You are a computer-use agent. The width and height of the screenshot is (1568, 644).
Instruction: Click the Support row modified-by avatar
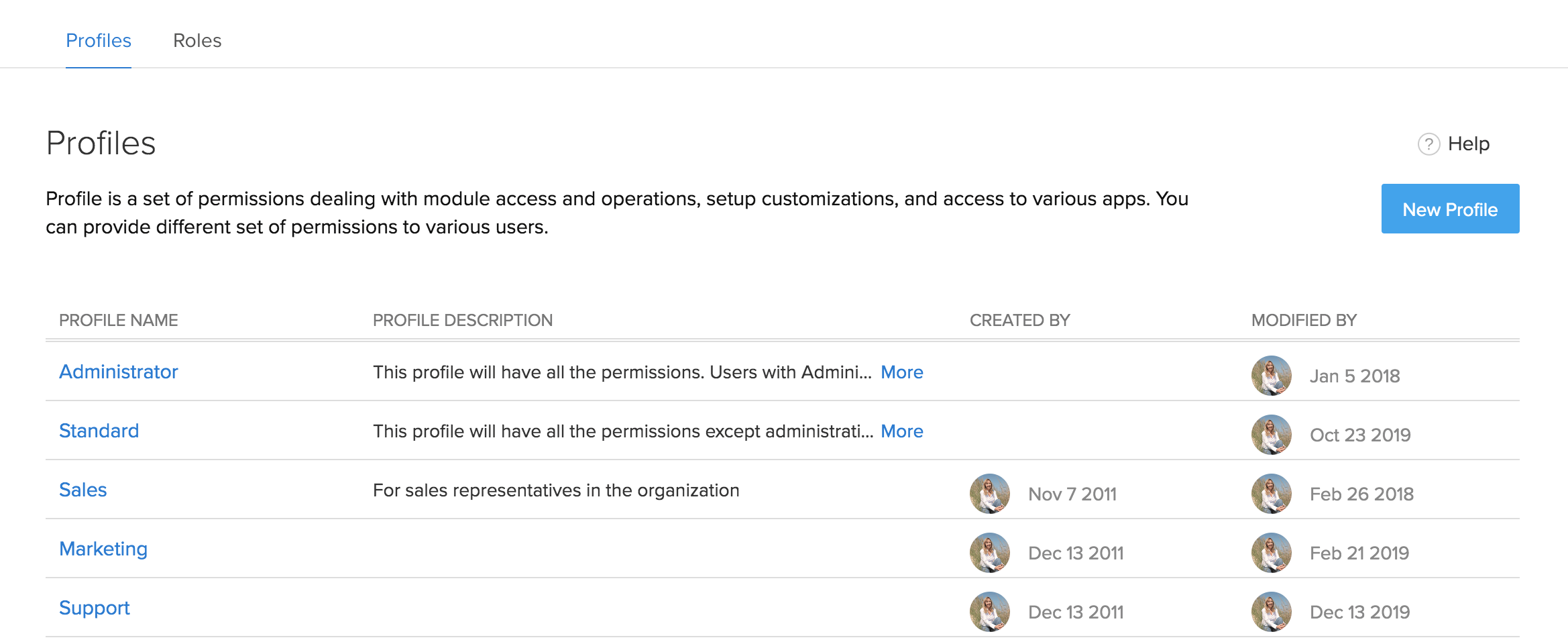pos(1271,612)
